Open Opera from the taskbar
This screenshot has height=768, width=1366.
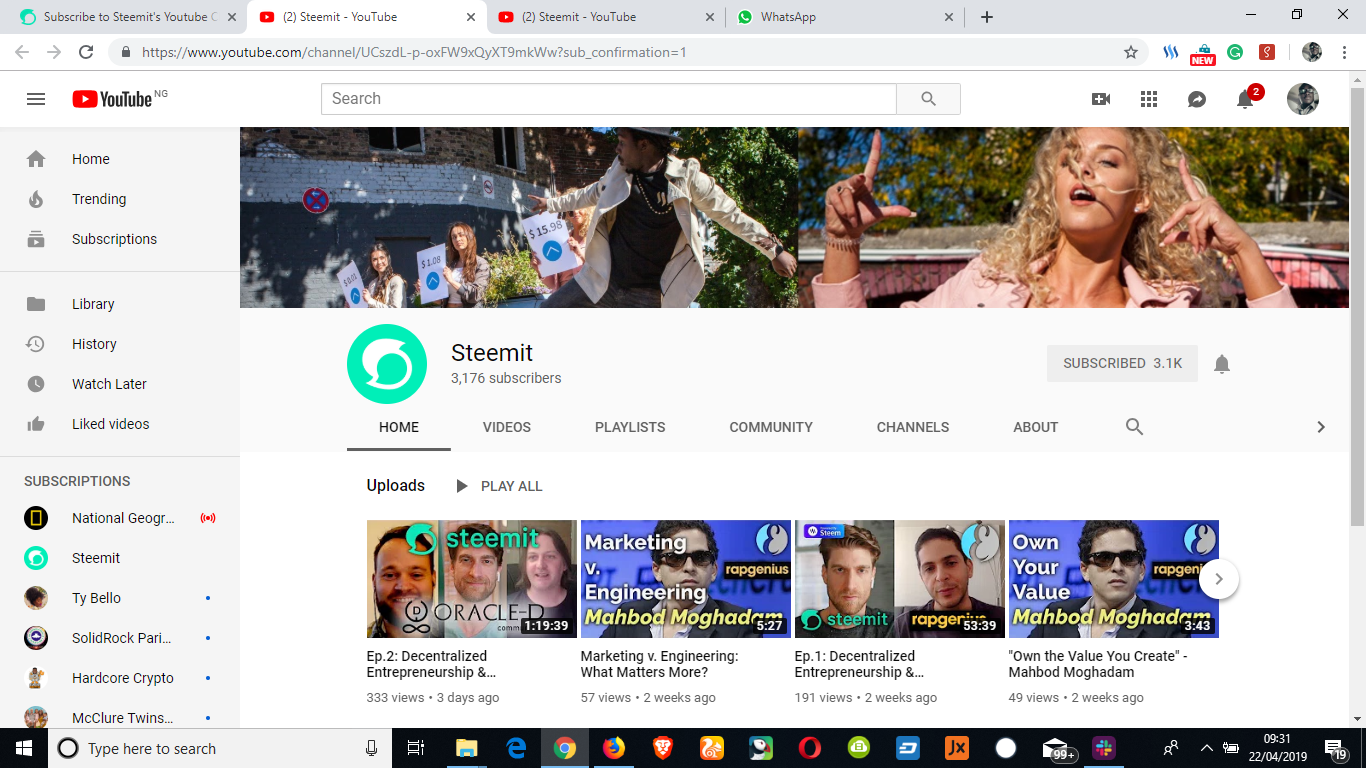[809, 748]
